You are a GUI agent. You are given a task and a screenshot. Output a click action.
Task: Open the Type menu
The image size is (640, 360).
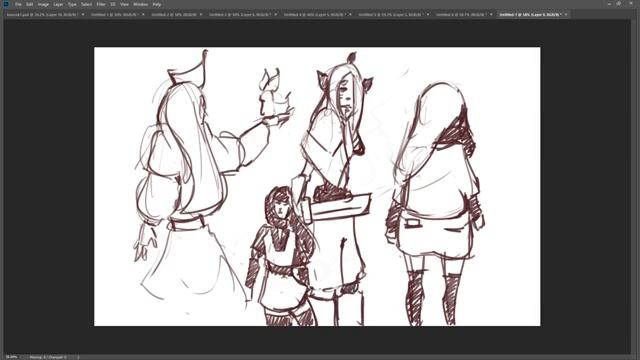point(72,4)
